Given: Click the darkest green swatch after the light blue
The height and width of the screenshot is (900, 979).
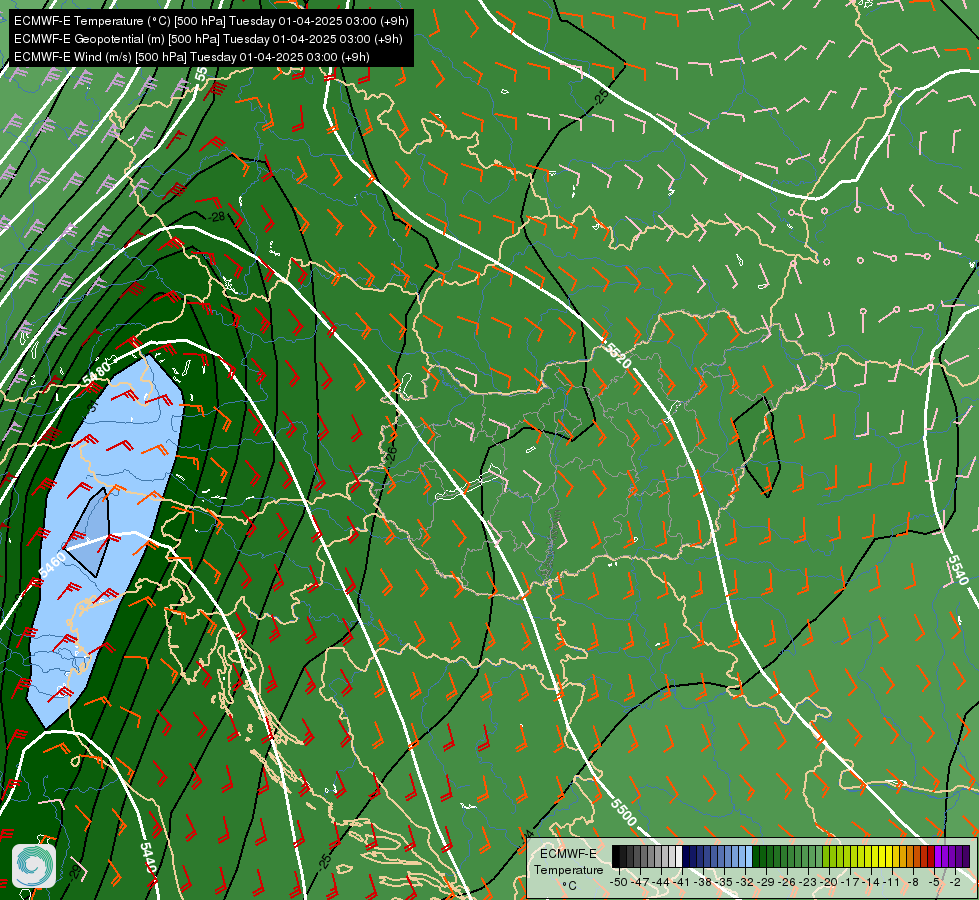Looking at the screenshot, I should click(756, 856).
